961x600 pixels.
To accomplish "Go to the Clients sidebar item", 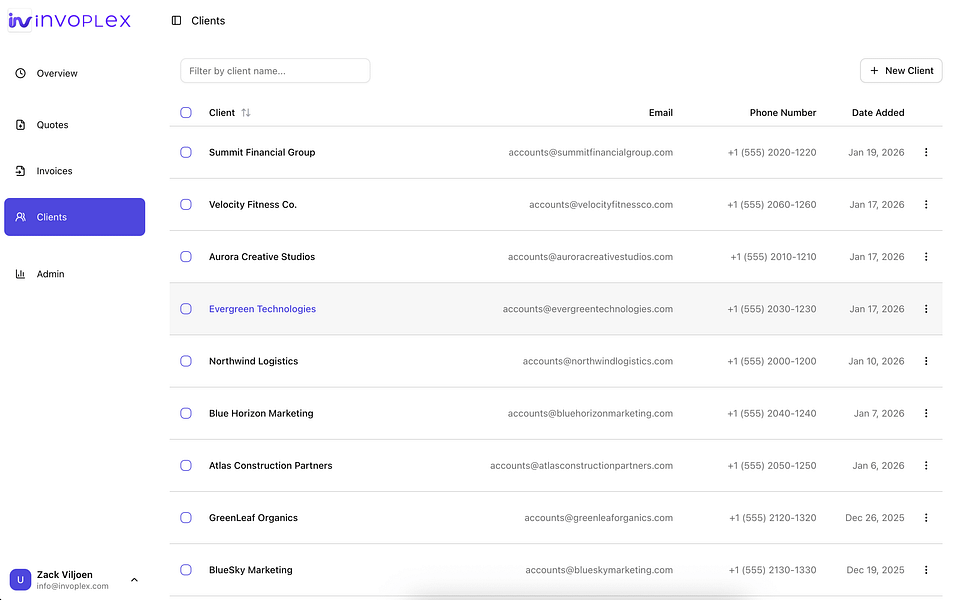I will click(74, 217).
